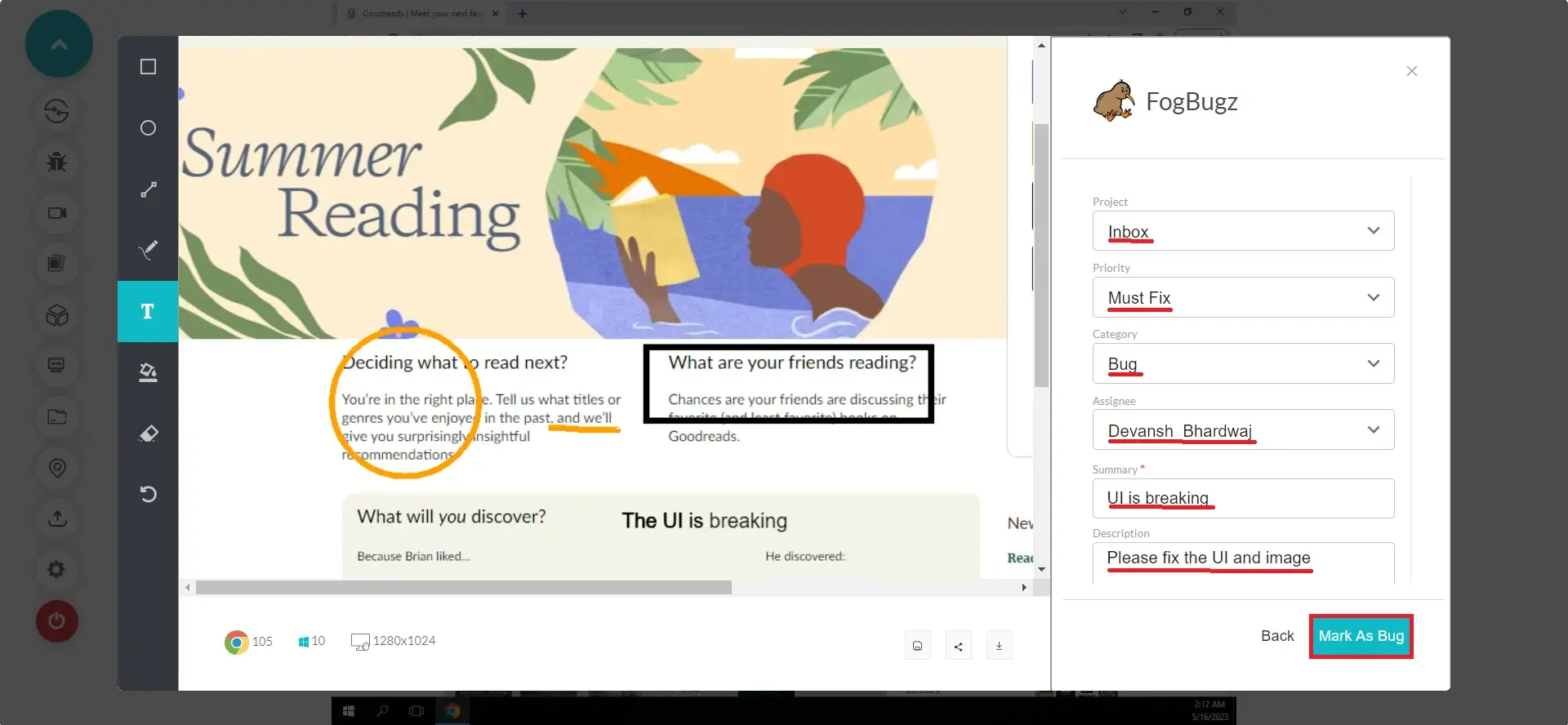This screenshot has width=1568, height=725.
Task: Open the color fill picker tool
Action: [148, 372]
